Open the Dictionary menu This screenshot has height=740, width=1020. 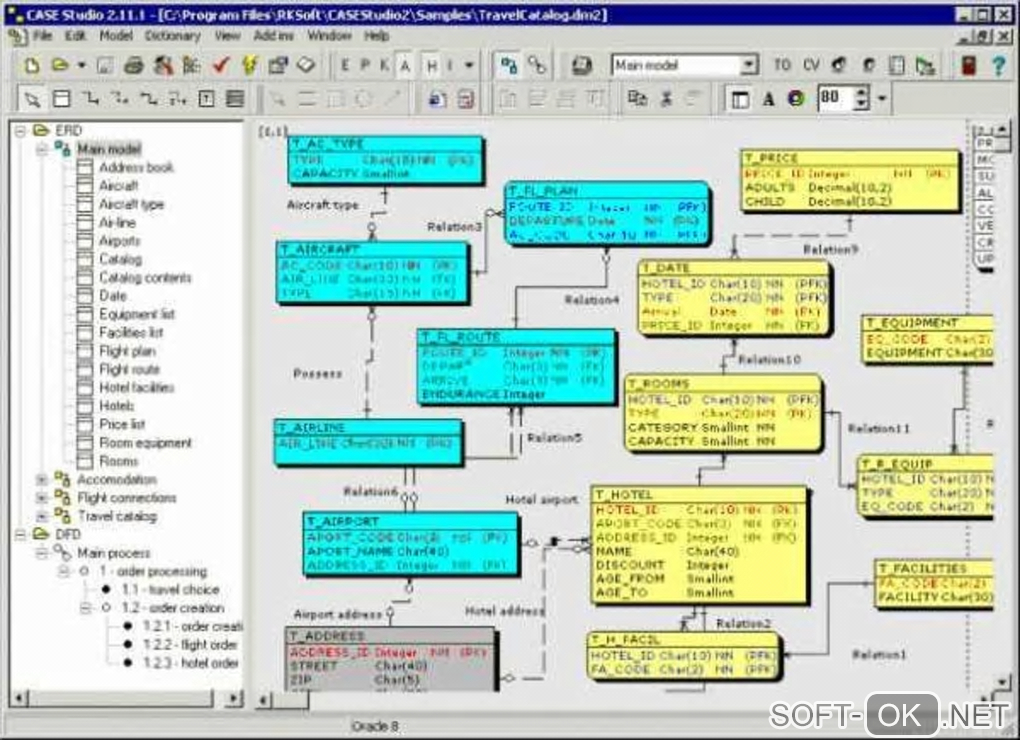point(172,36)
